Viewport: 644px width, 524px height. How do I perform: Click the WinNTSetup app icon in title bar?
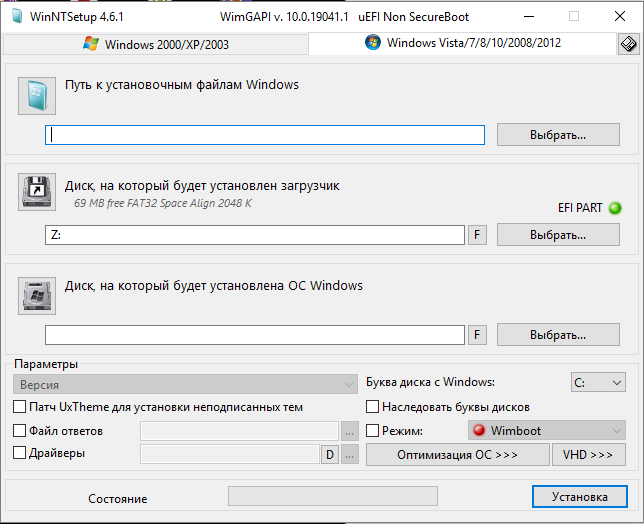pos(17,16)
